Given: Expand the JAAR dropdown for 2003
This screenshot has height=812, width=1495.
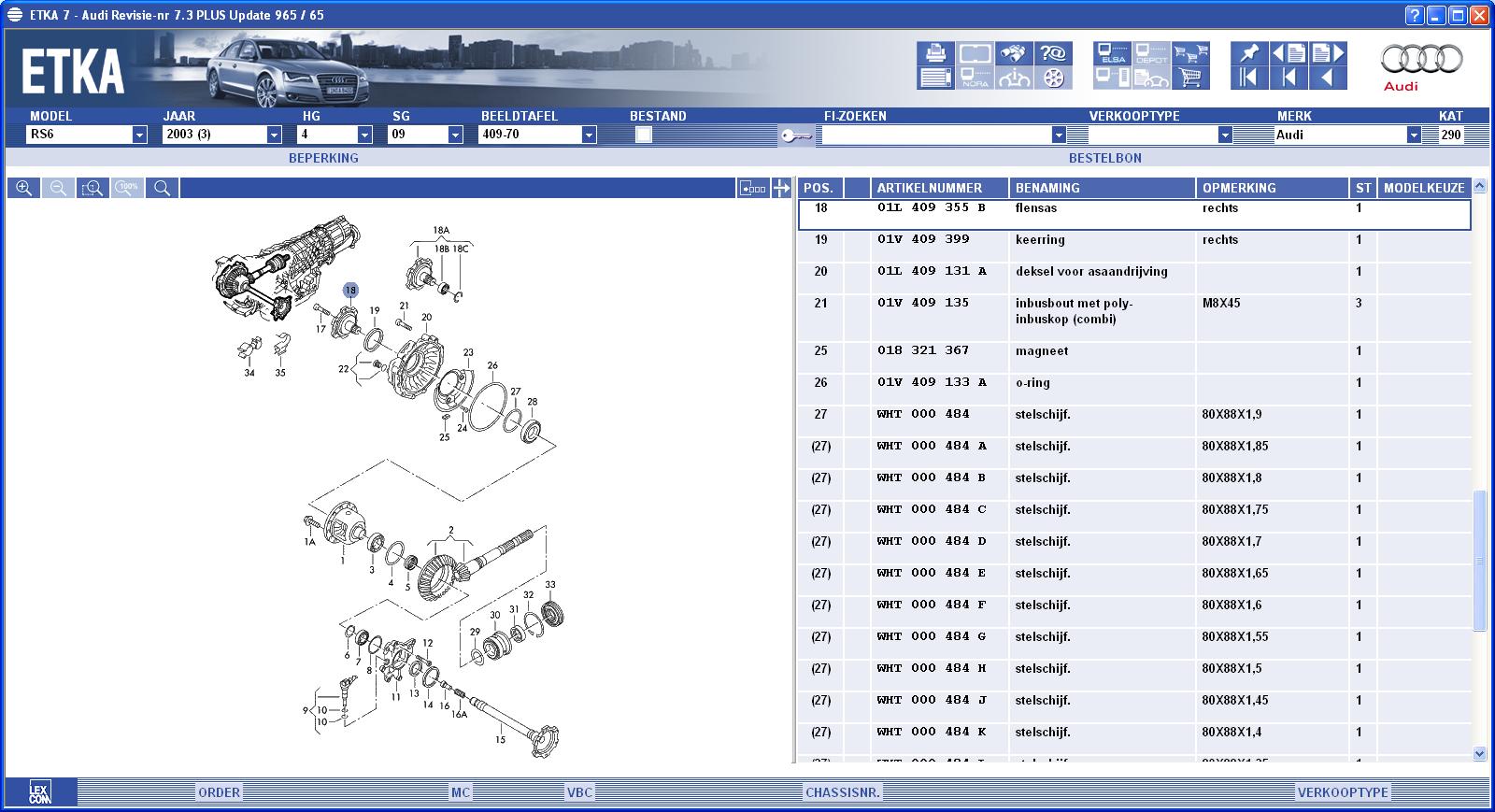Looking at the screenshot, I should pos(274,135).
